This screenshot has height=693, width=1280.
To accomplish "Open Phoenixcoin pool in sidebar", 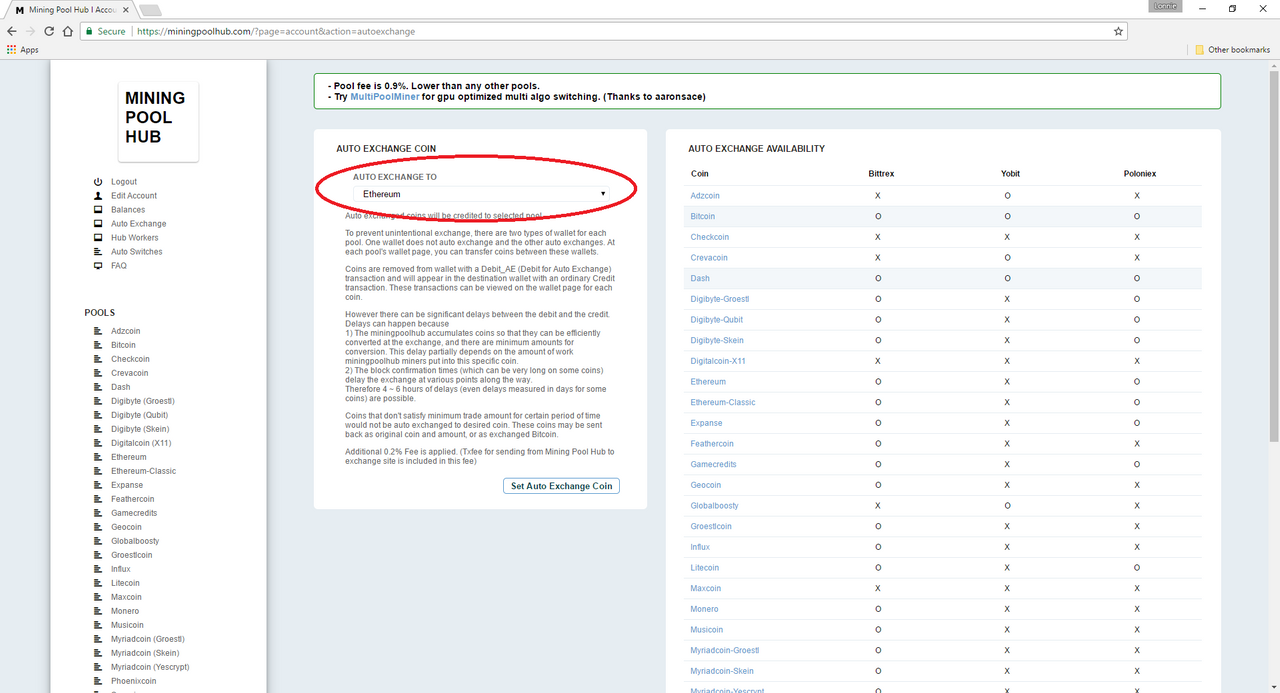I will (x=134, y=681).
